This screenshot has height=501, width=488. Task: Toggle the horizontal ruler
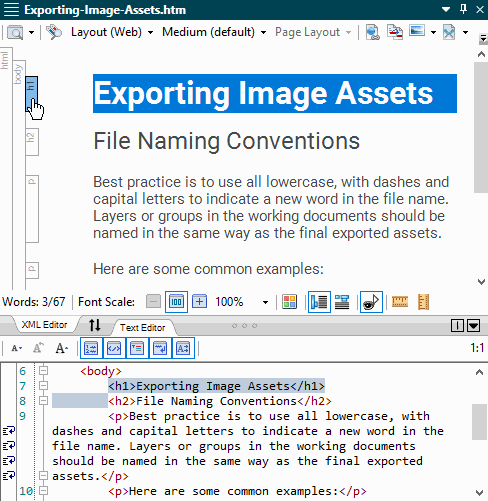[x=400, y=302]
